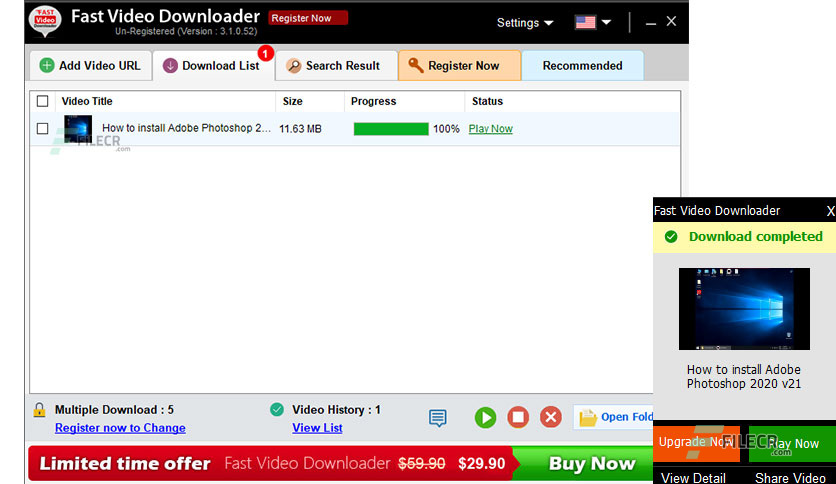Viewport: 836px width, 484px height.
Task: Check the Photoshop video row checkbox
Action: [x=43, y=128]
